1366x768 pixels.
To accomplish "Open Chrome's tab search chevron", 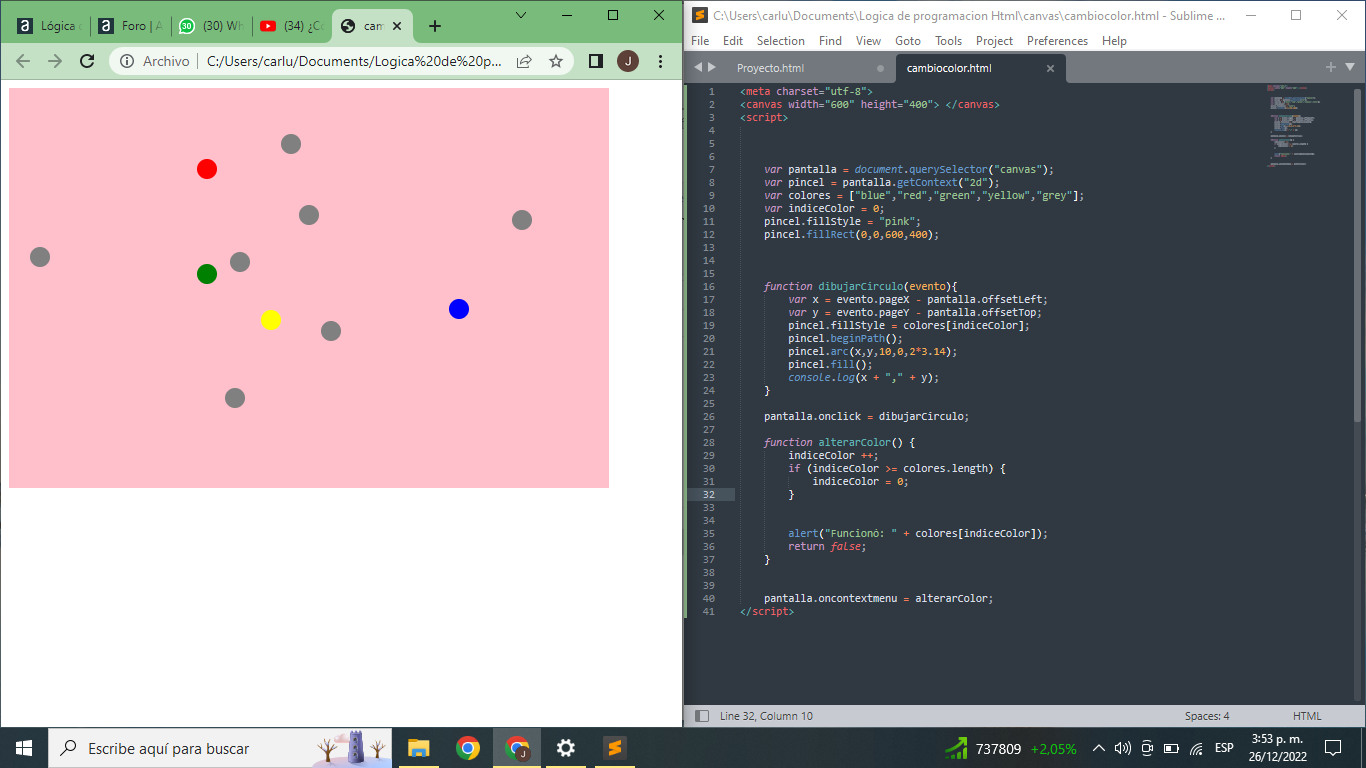I will pos(520,15).
